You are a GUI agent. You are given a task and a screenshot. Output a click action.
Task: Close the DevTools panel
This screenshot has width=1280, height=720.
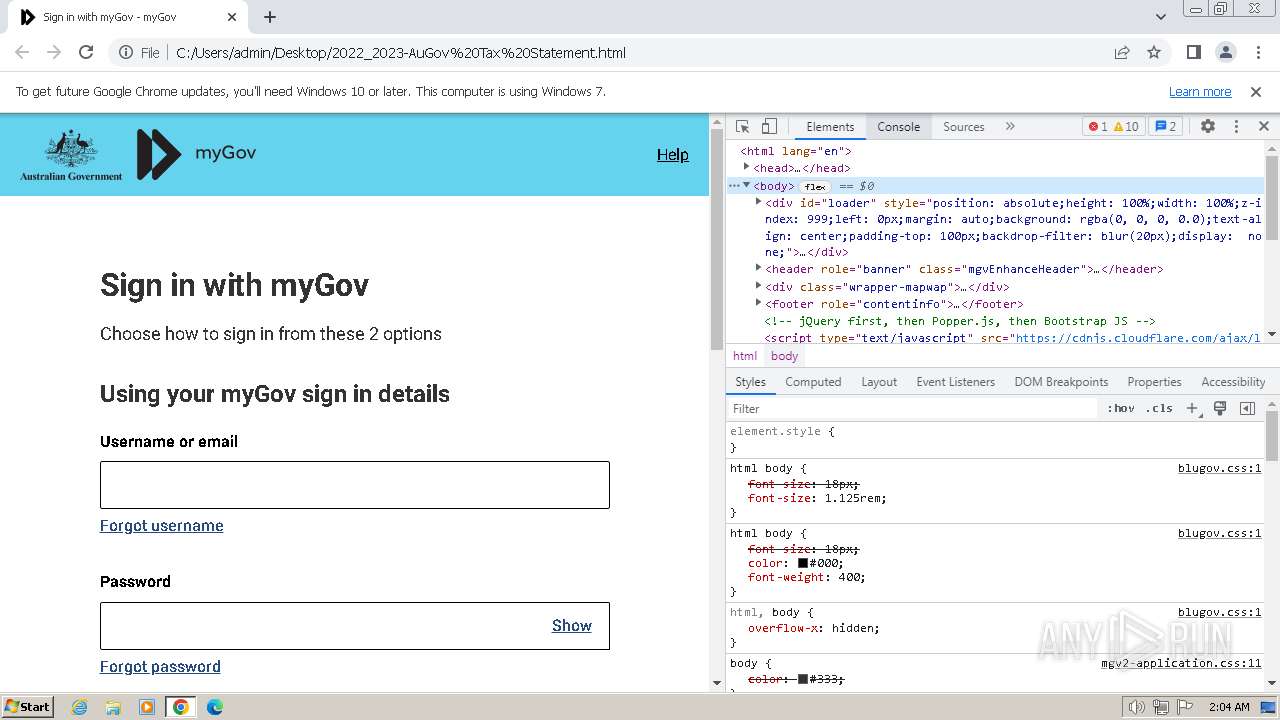click(x=1263, y=127)
